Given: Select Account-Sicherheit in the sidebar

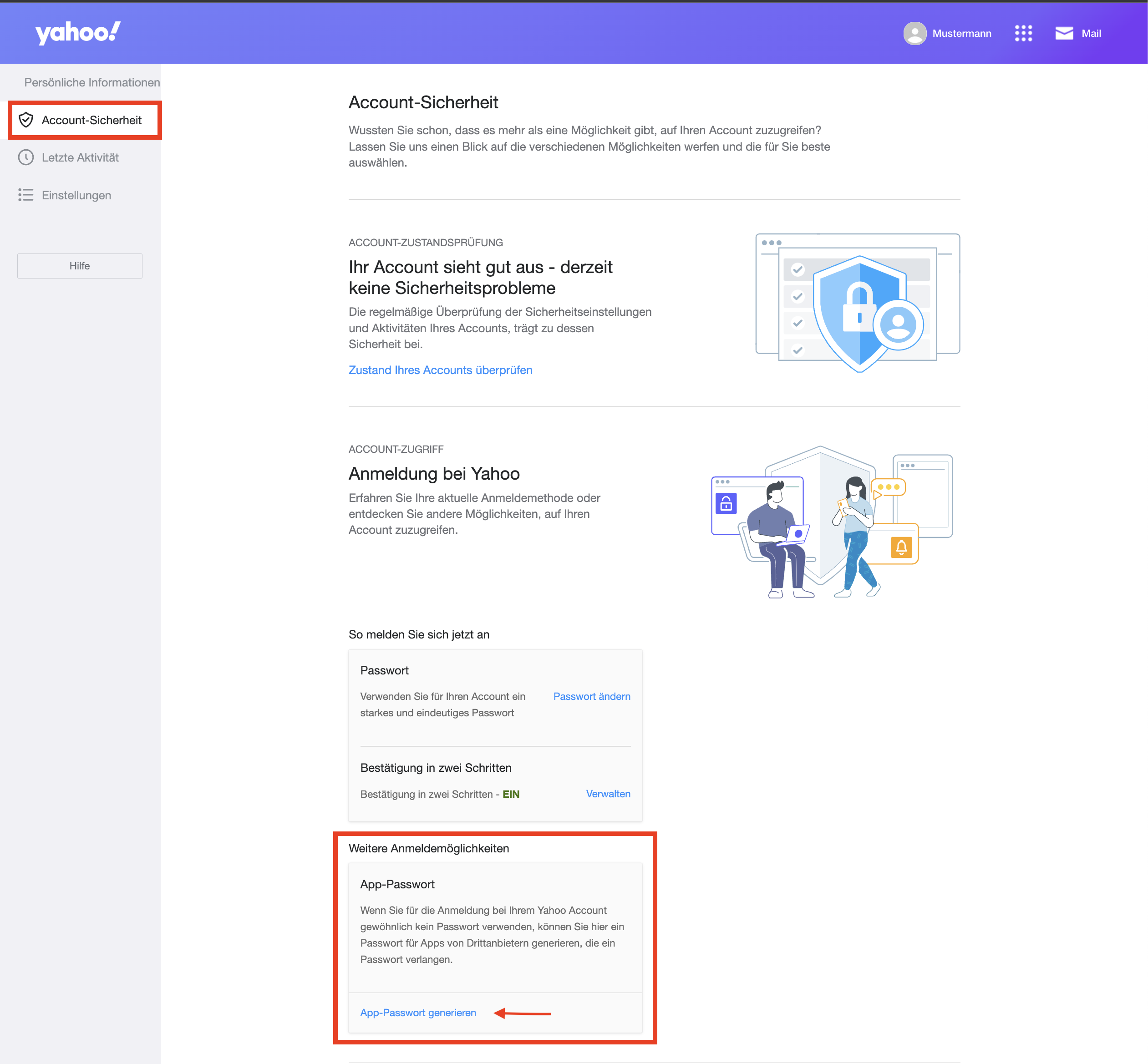Looking at the screenshot, I should tap(85, 120).
